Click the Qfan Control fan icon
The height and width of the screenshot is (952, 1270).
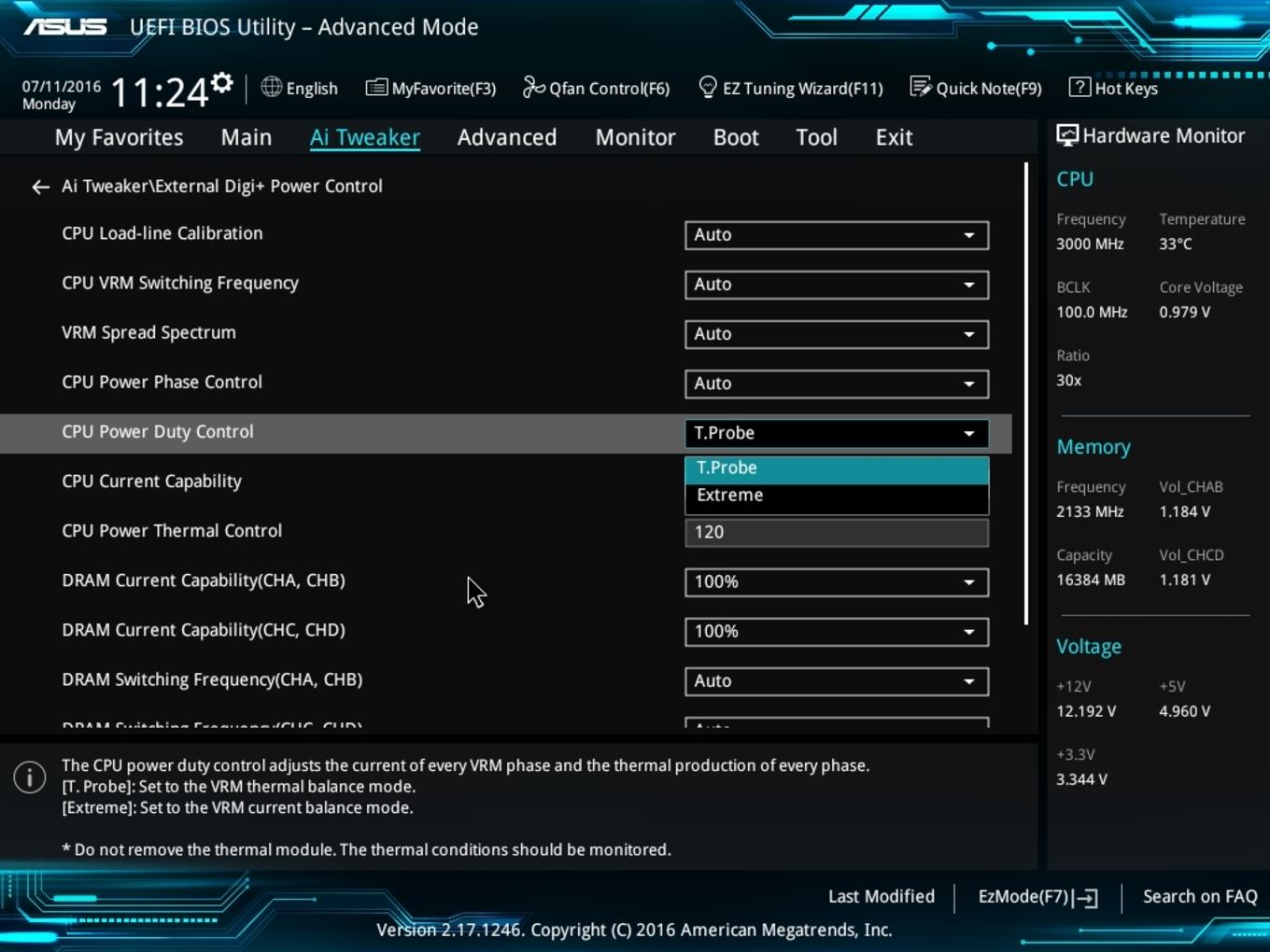coord(533,87)
